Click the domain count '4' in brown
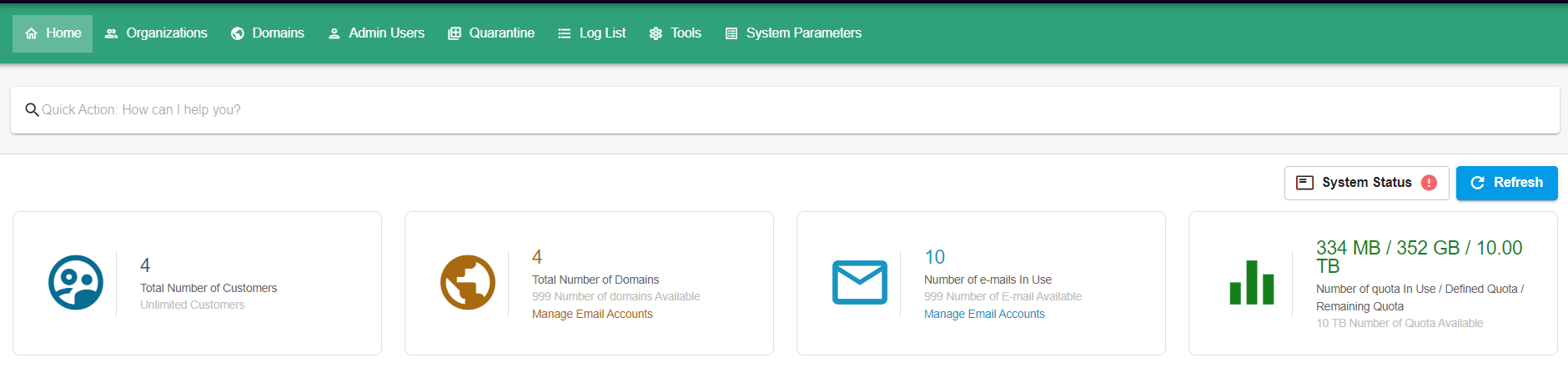Image resolution: width=1568 pixels, height=368 pixels. pos(537,257)
